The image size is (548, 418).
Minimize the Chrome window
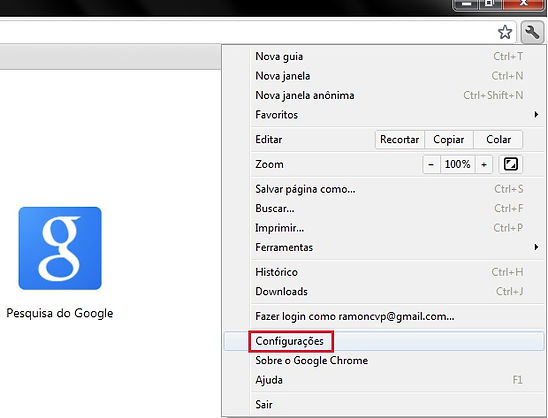point(465,4)
